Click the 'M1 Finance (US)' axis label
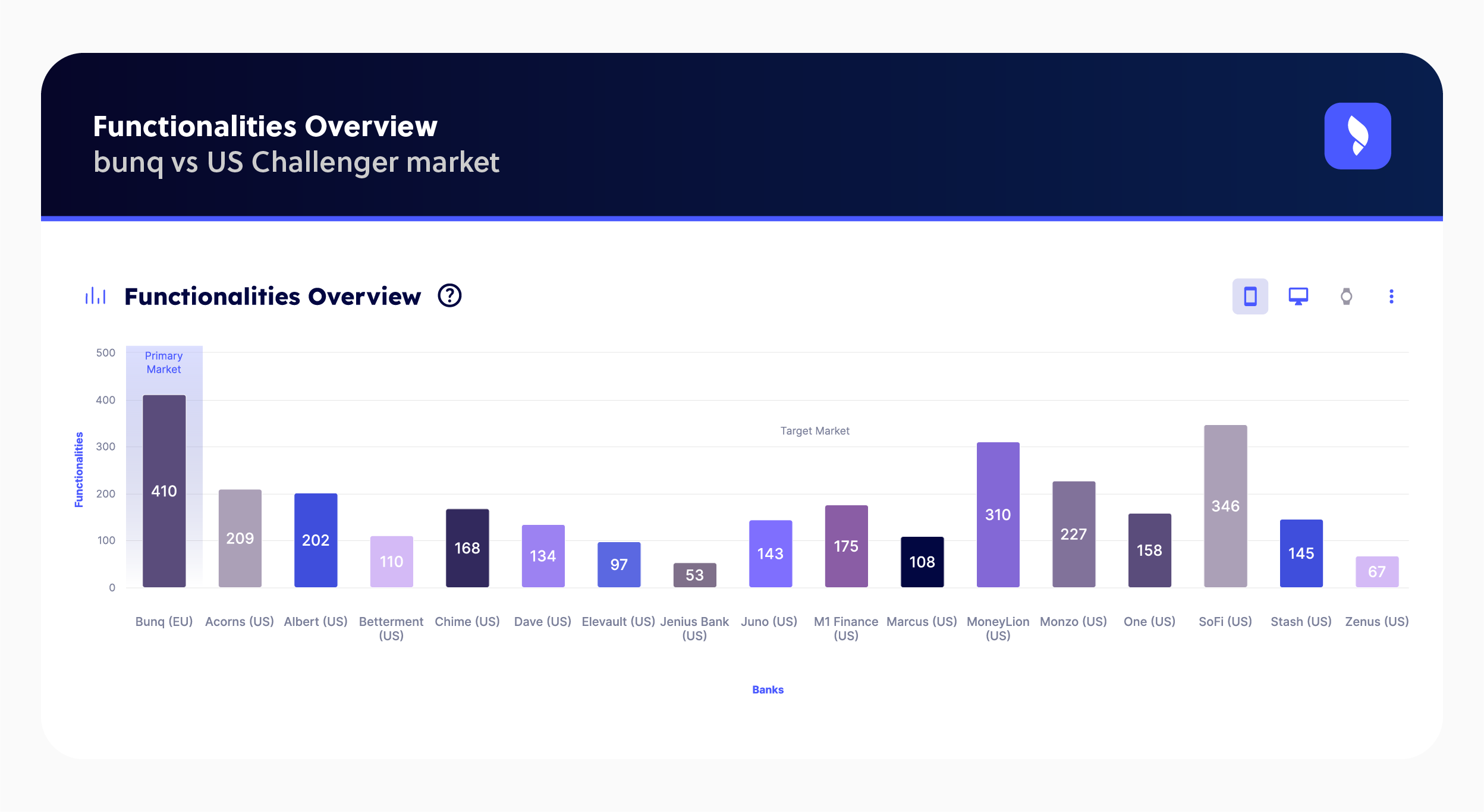Viewport: 1484px width, 812px height. 846,629
